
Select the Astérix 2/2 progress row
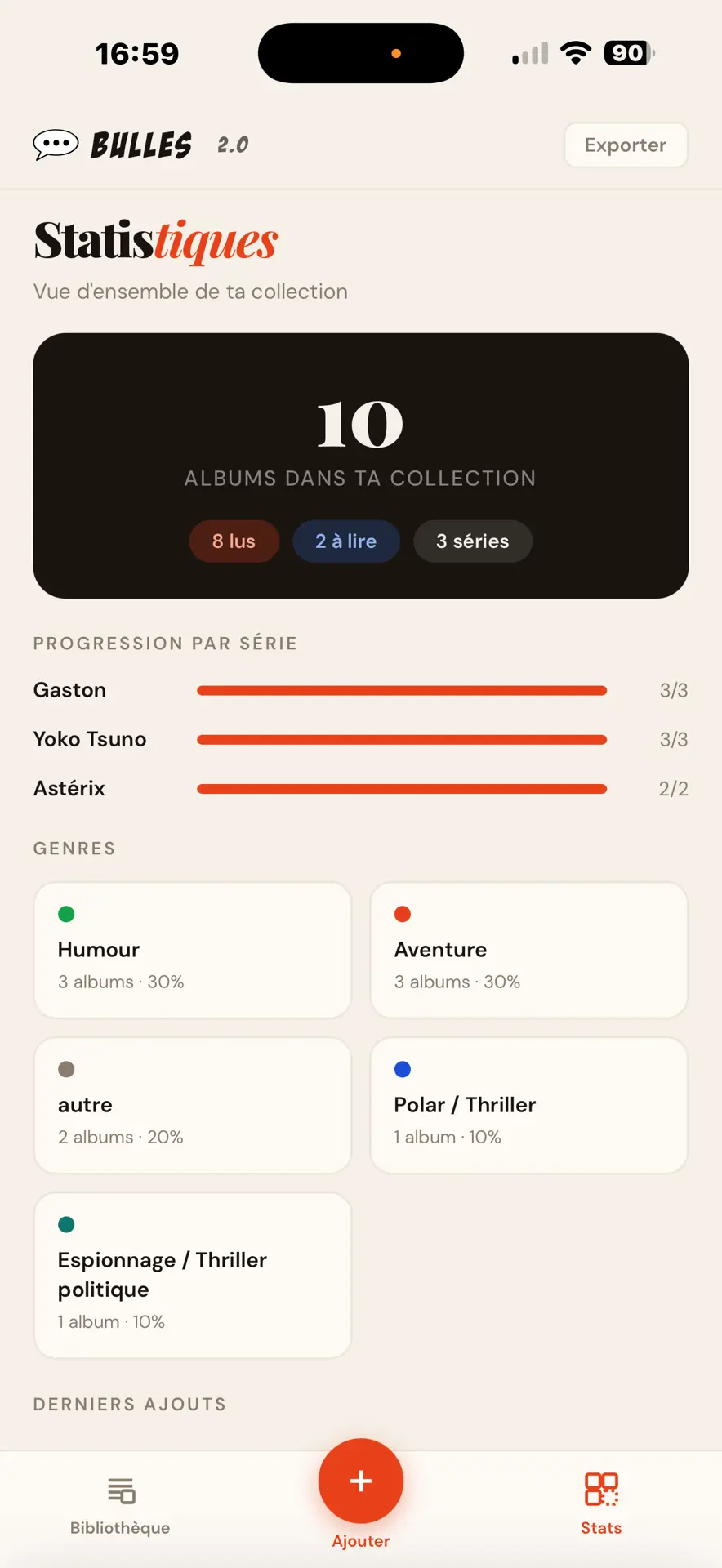[x=361, y=788]
